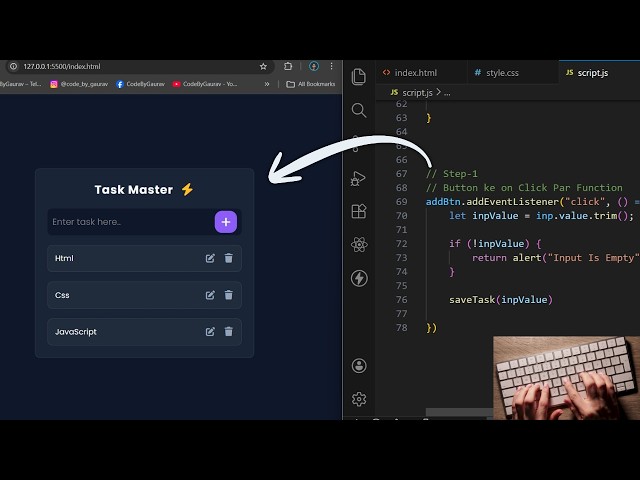
Task: Open the All Bookmarks folder
Action: coord(311,84)
